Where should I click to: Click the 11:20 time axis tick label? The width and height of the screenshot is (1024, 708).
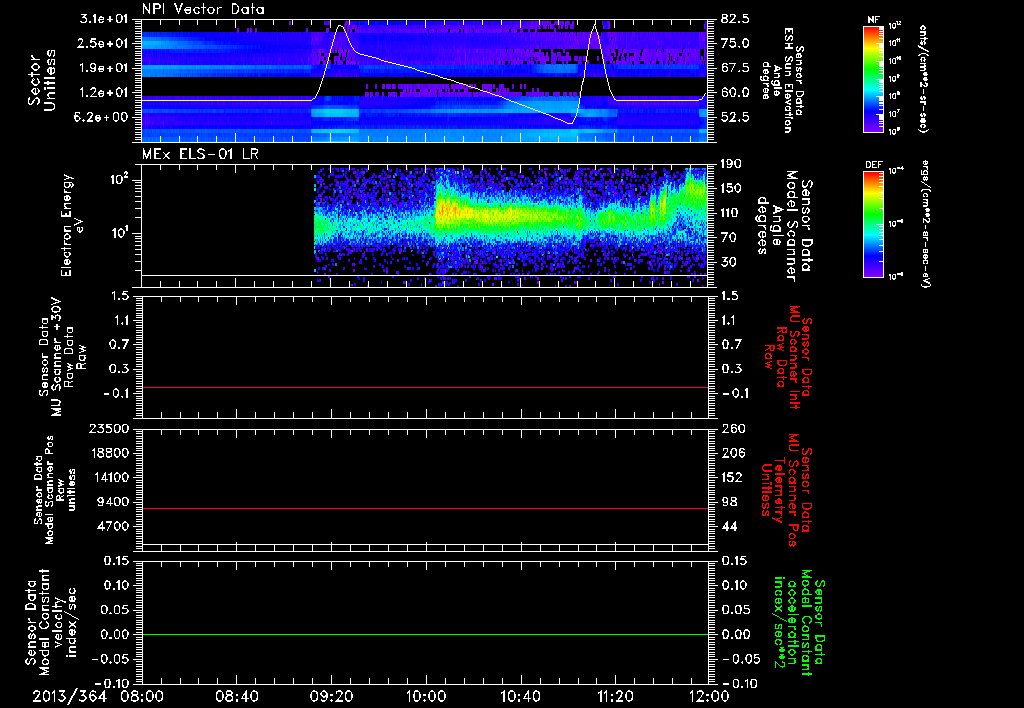pos(614,696)
